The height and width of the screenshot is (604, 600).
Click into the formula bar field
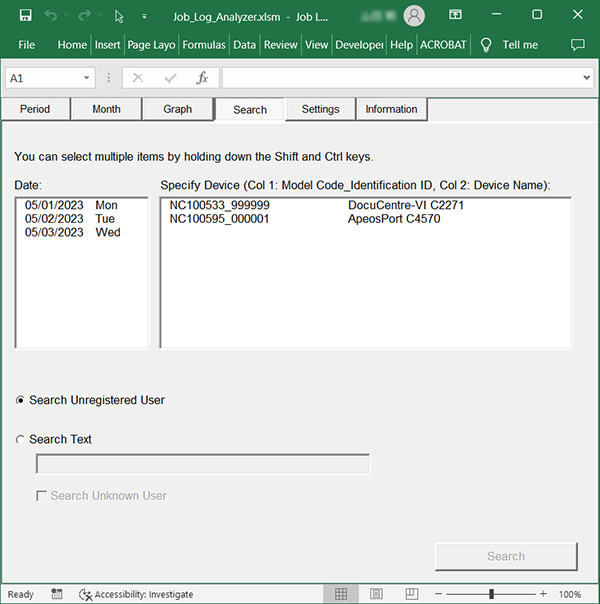(x=402, y=78)
